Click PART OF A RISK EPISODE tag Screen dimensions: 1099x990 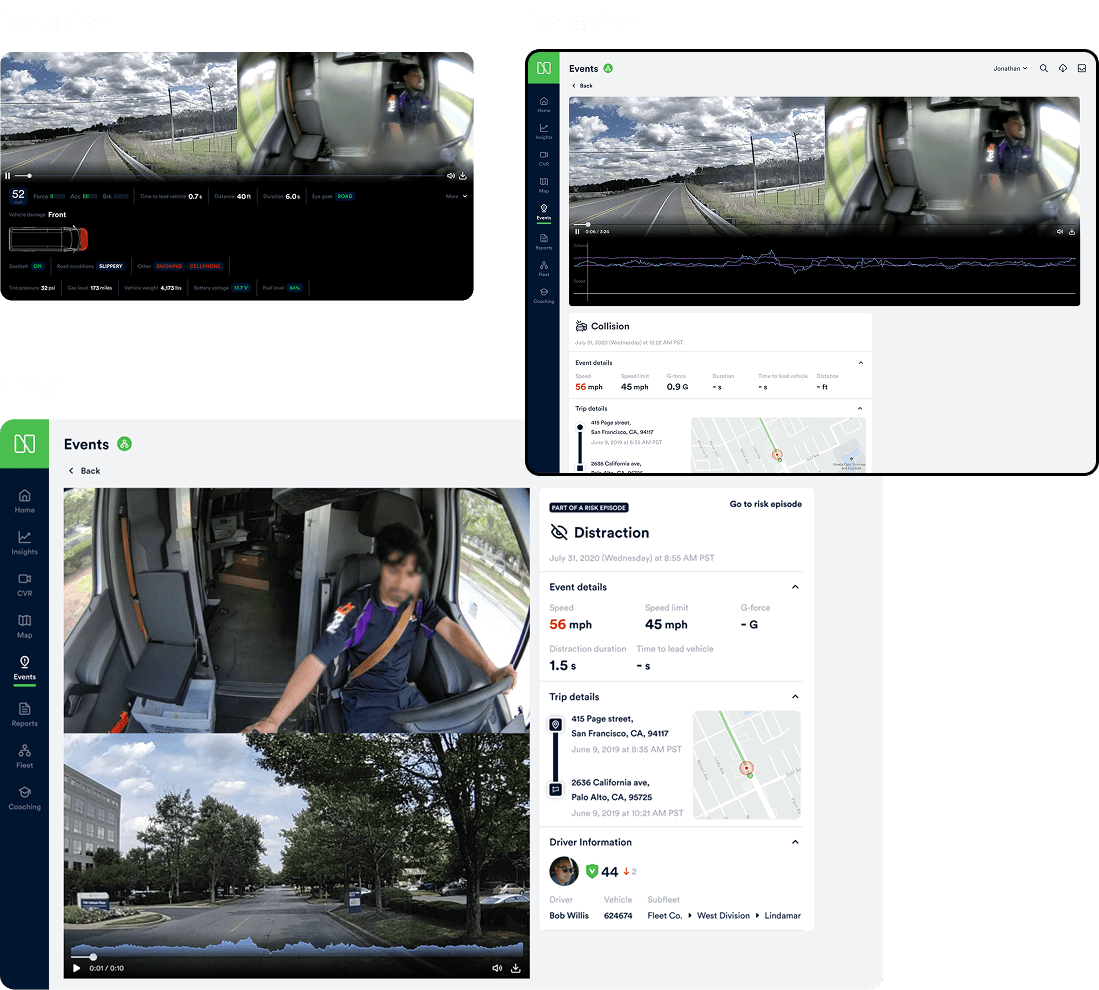click(589, 508)
